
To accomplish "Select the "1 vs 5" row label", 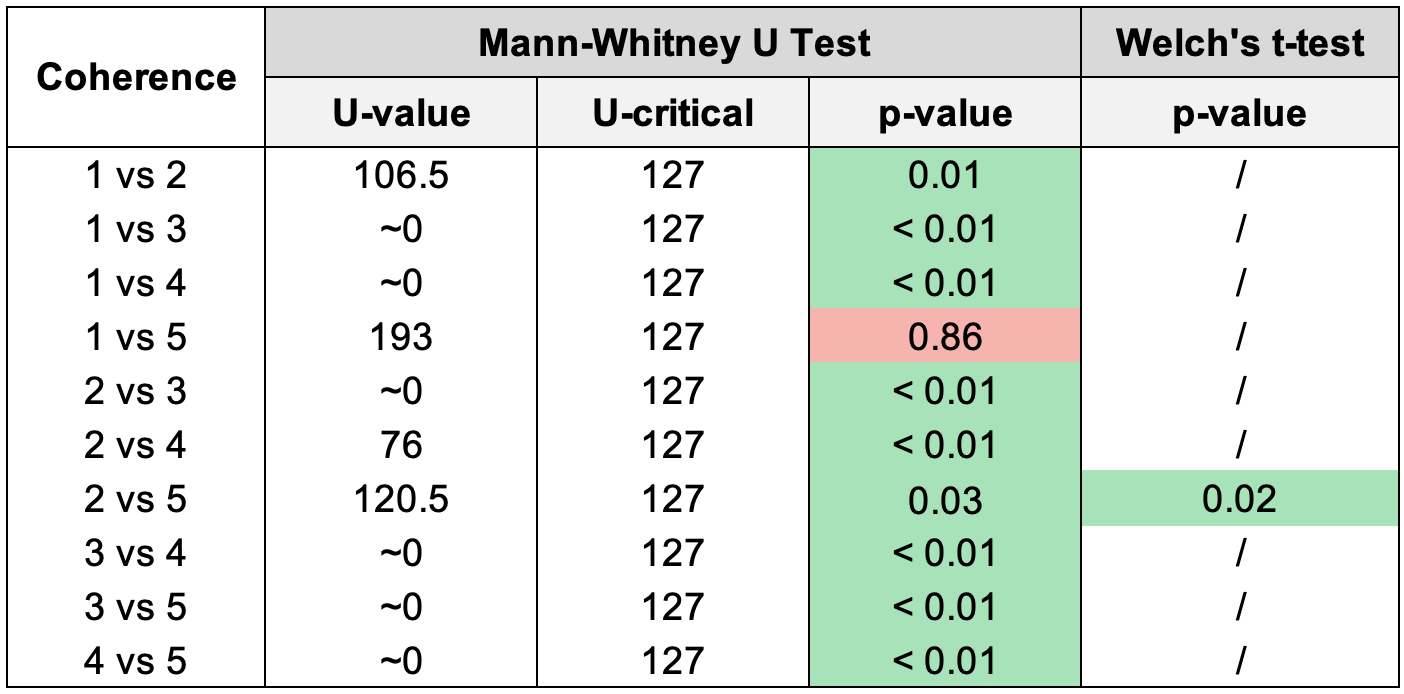I will (136, 337).
